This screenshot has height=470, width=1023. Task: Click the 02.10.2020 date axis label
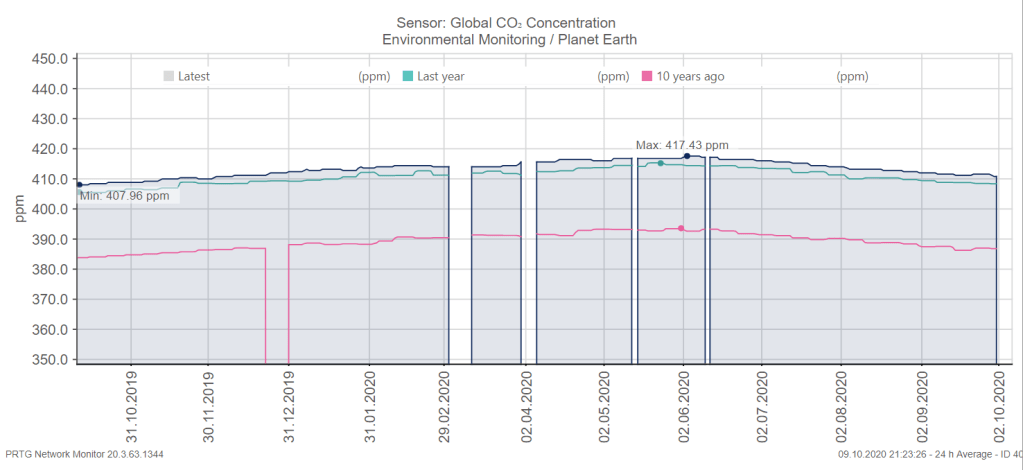tap(999, 409)
